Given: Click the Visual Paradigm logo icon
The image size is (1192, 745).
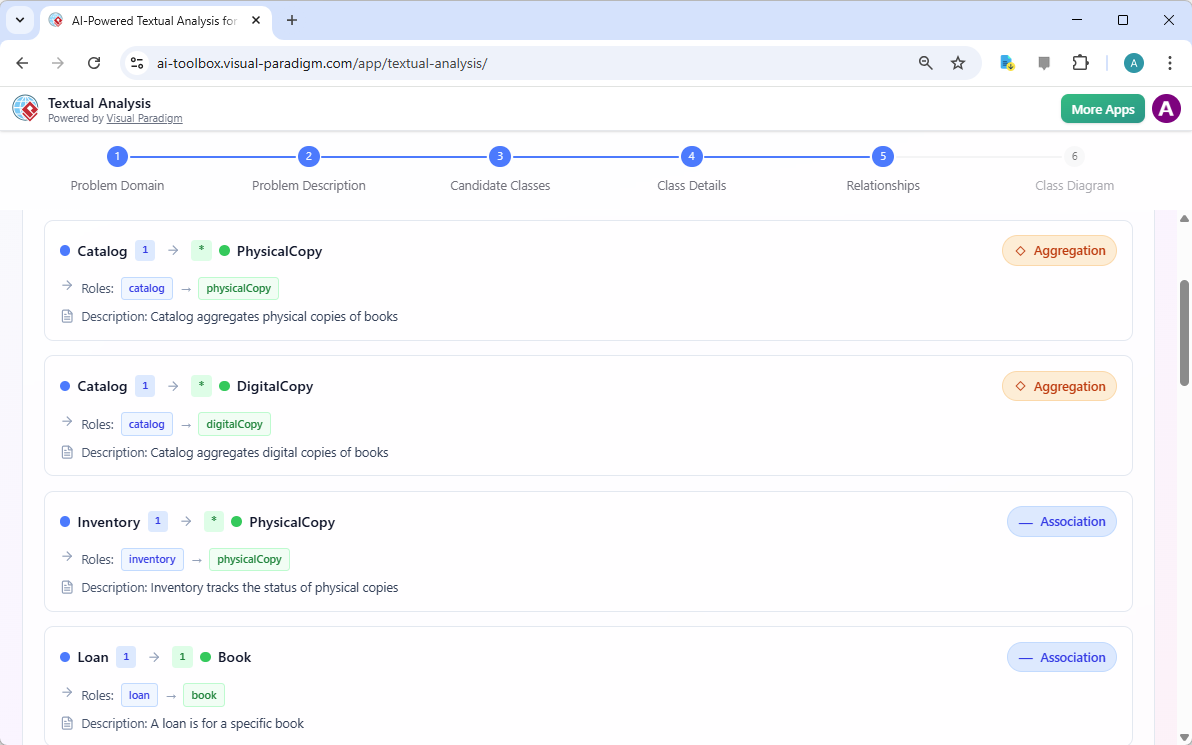Looking at the screenshot, I should [x=25, y=108].
